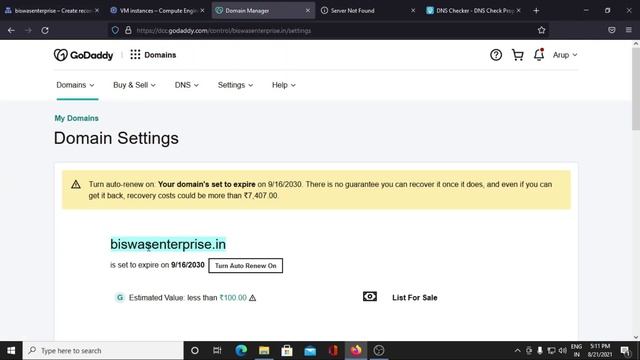Viewport: 640px width, 360px height.
Task: Open File Explorer from taskbar
Action: [x=264, y=351]
